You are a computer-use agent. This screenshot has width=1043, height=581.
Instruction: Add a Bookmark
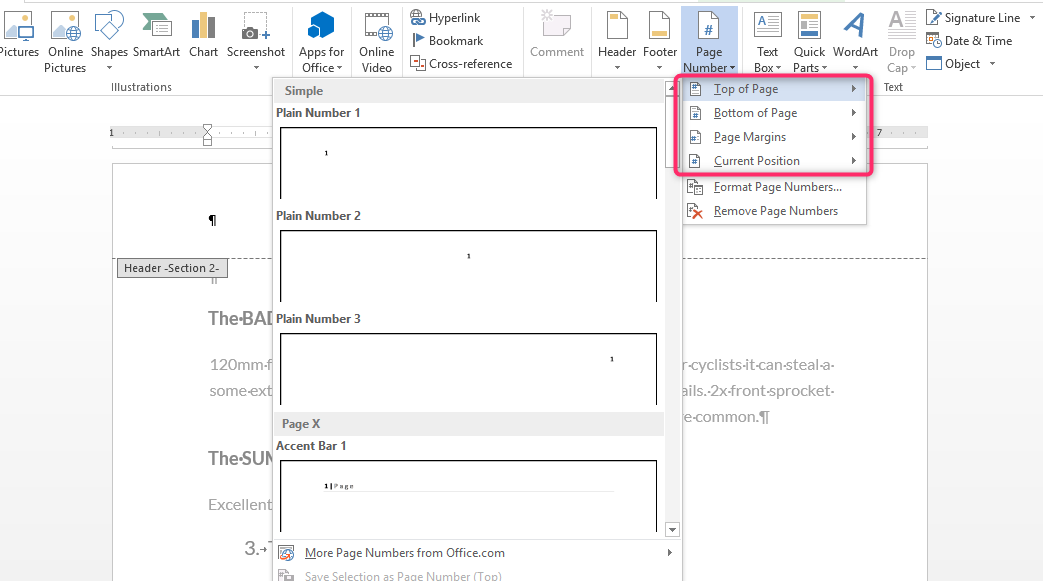click(447, 41)
